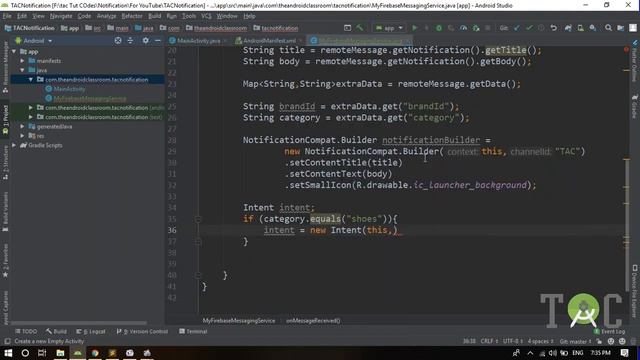
Task: Click the collapse-all icon in Project panel
Action: pyautogui.click(x=130, y=40)
